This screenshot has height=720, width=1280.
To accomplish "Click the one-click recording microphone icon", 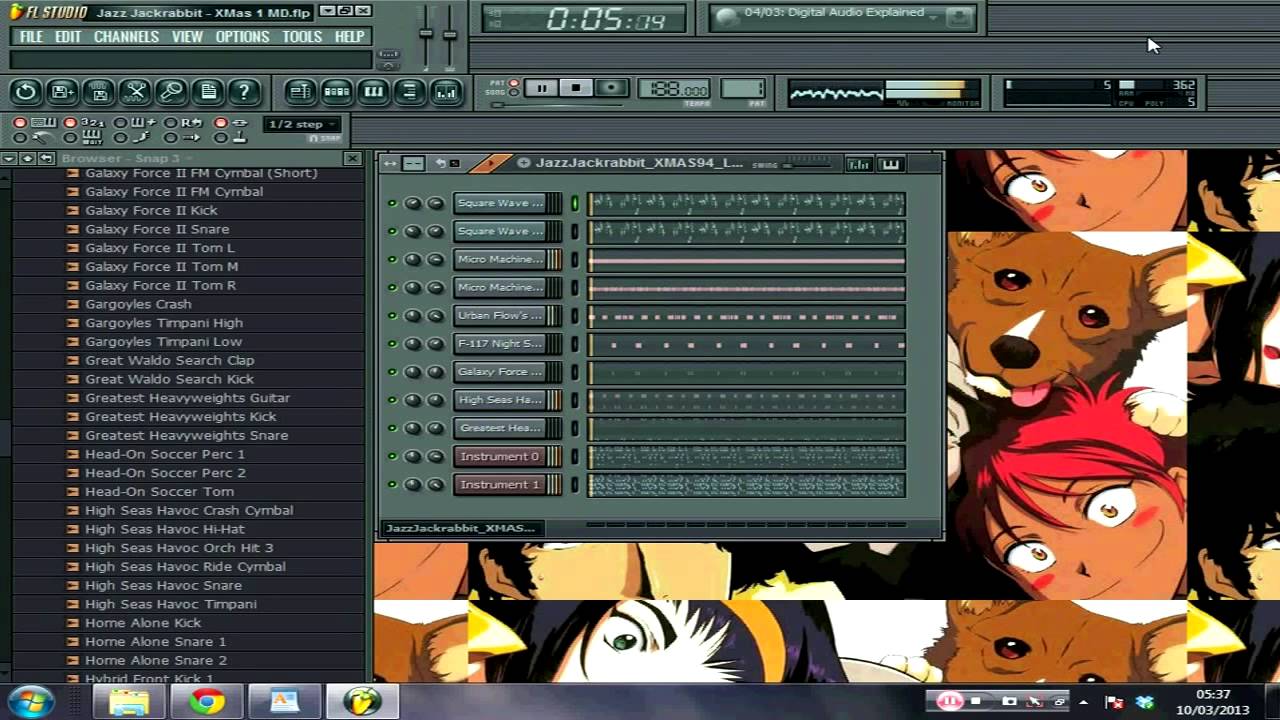I will pyautogui.click(x=171, y=92).
